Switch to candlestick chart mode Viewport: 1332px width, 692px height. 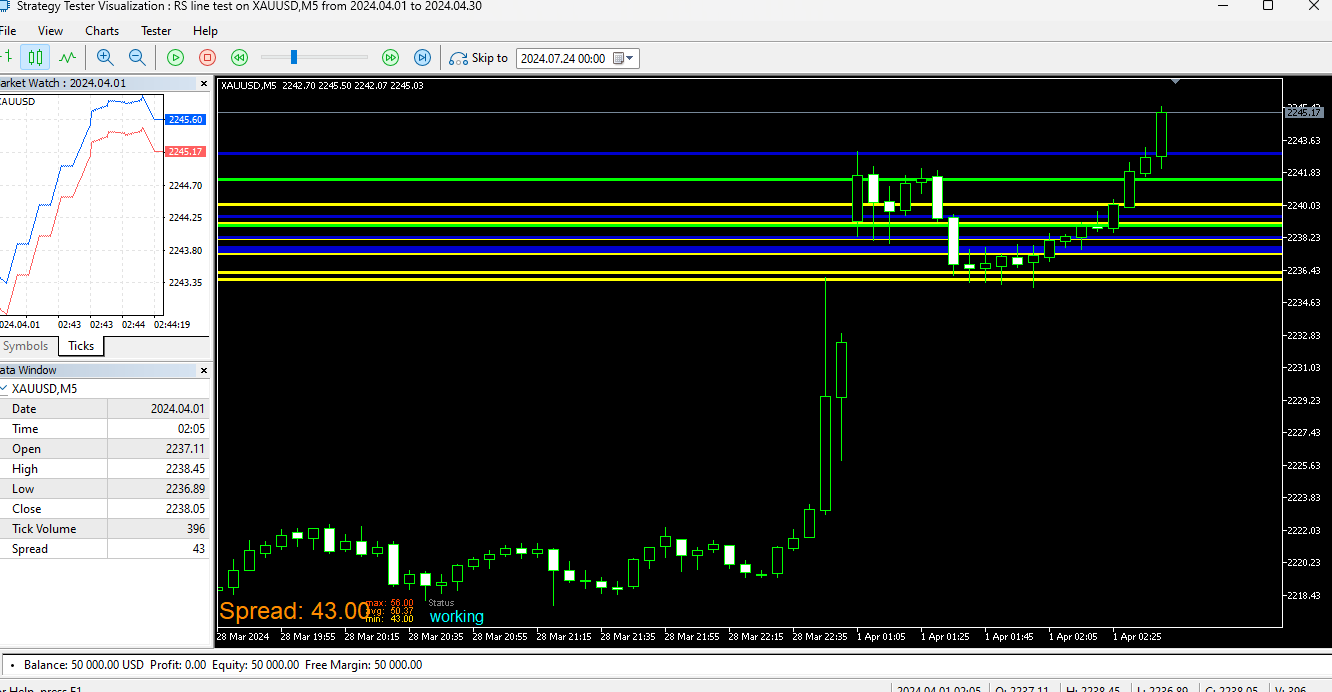35,58
